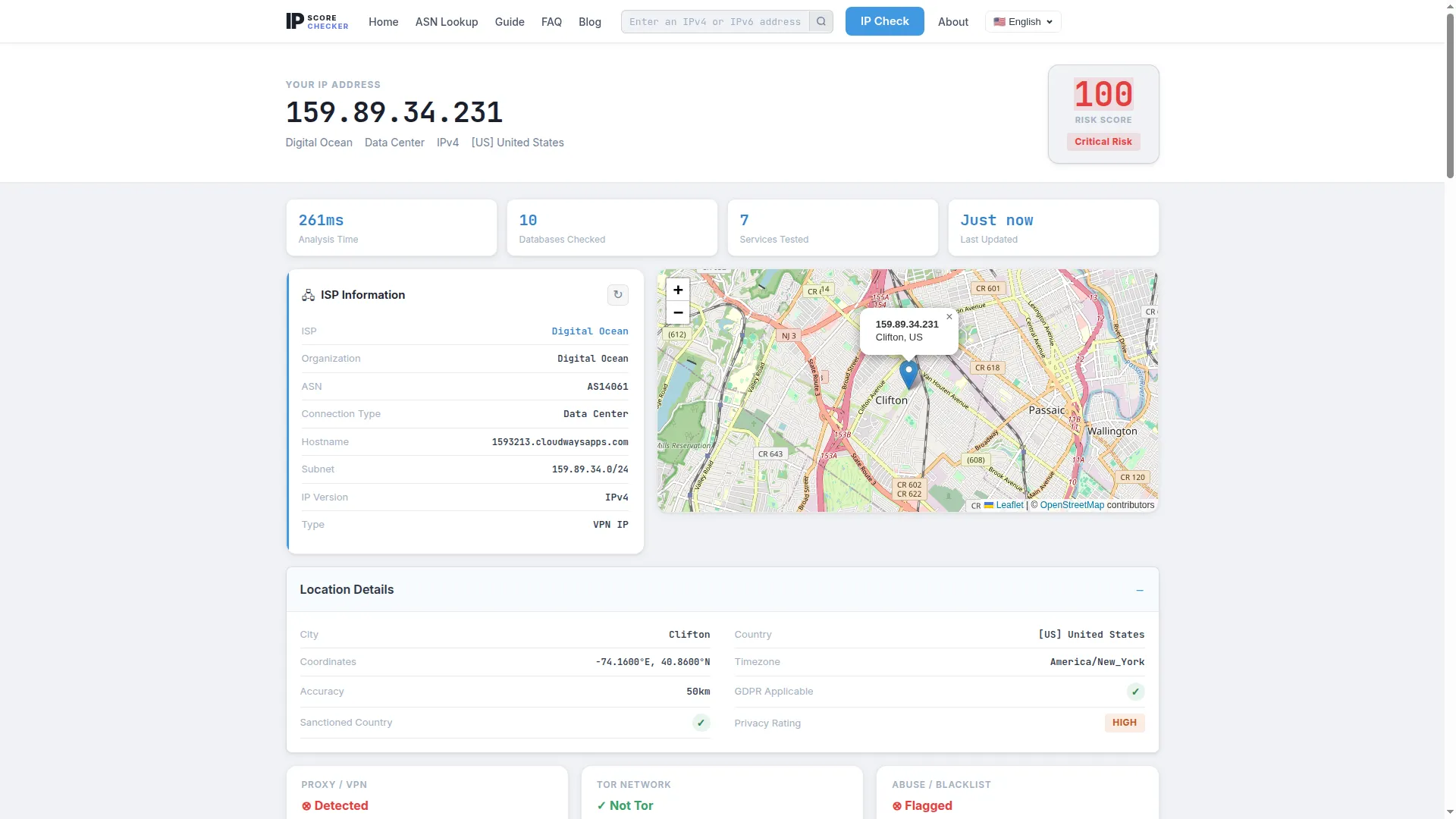Click the 7 Services Tested card
The image size is (1456, 819).
coord(833,227)
